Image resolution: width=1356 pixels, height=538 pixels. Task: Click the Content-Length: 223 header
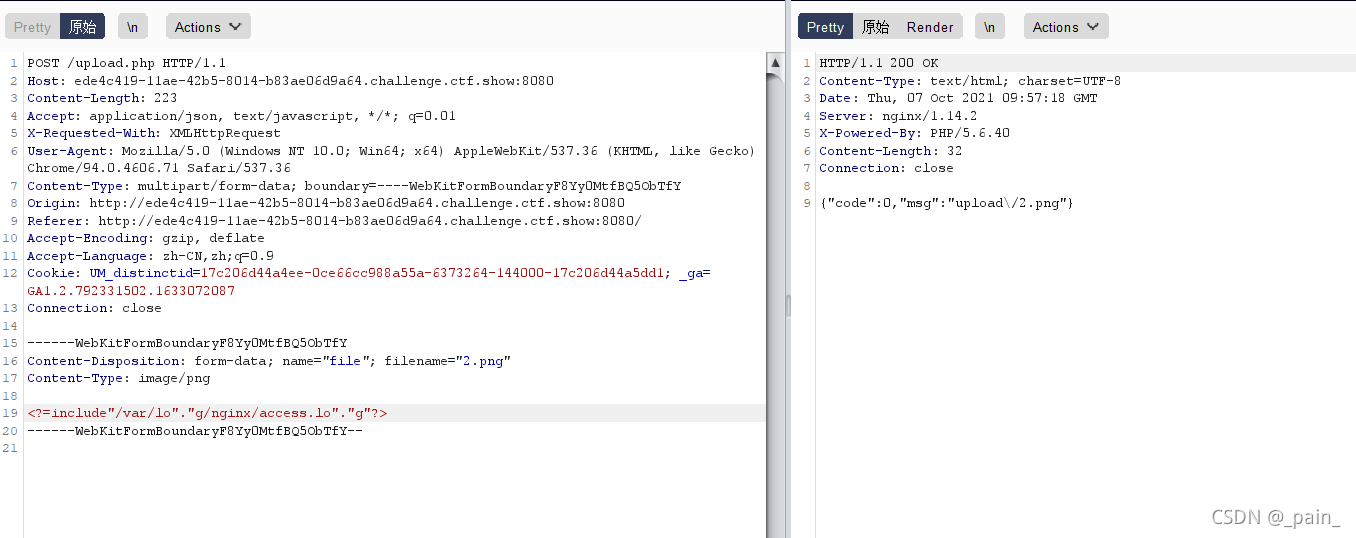(102, 98)
